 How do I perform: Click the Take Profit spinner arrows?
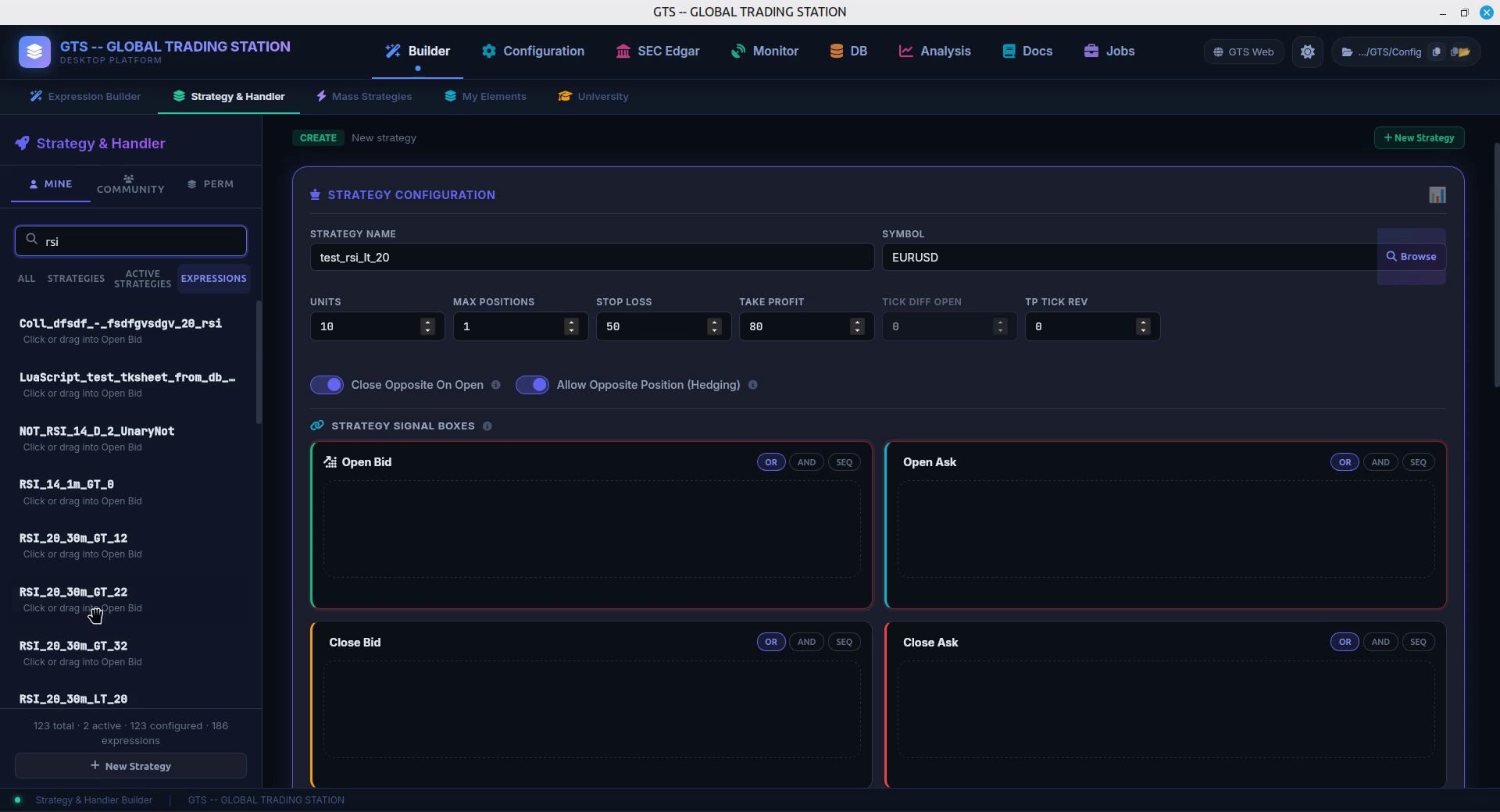pyautogui.click(x=857, y=326)
